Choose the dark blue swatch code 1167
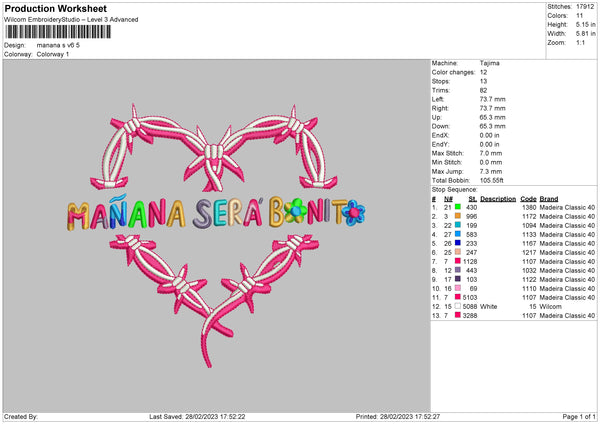600x424 pixels. [459, 244]
